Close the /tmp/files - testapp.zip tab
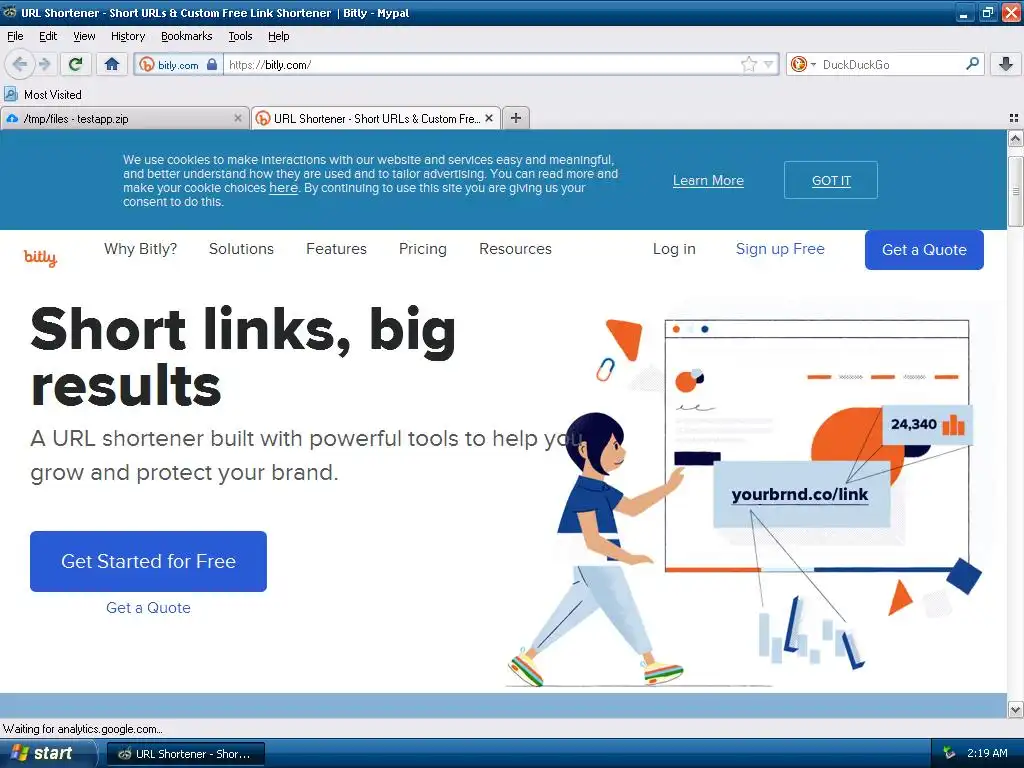 tap(238, 118)
